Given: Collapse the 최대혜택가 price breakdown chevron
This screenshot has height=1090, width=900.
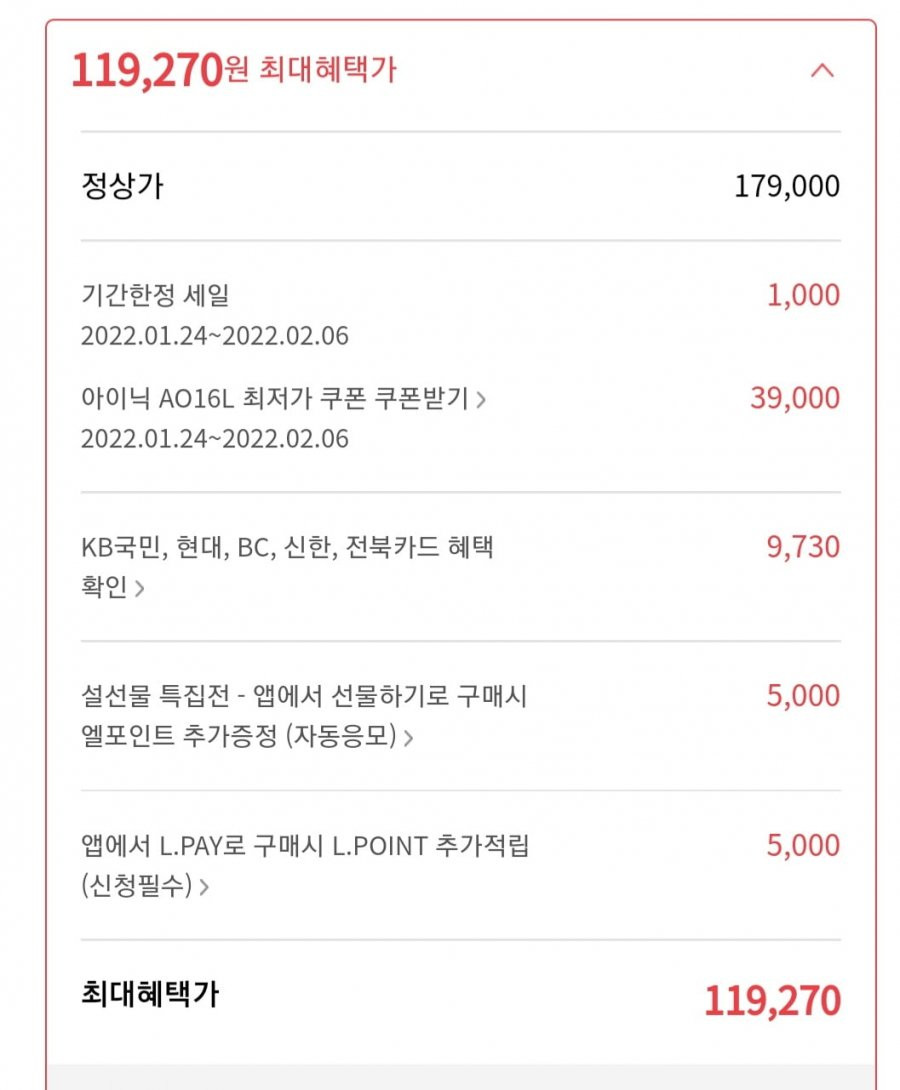Looking at the screenshot, I should coord(822,71).
